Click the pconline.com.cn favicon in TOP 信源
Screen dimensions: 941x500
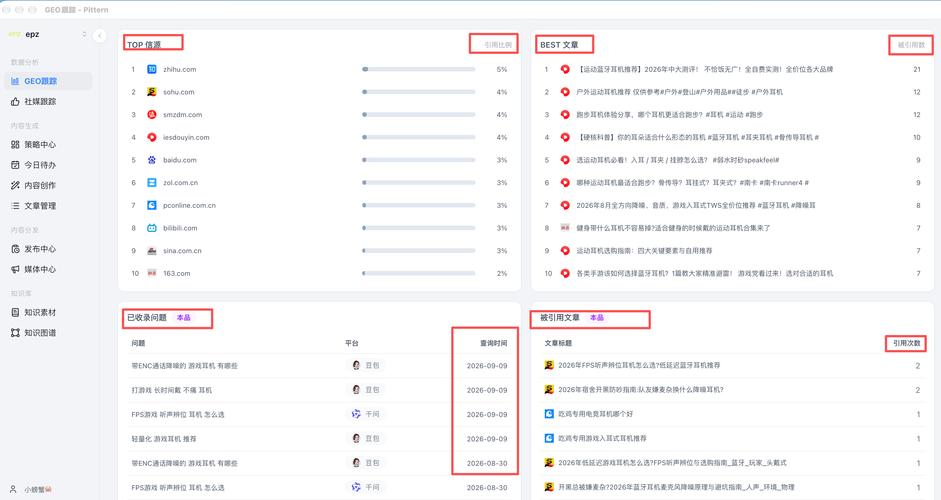tap(152, 205)
